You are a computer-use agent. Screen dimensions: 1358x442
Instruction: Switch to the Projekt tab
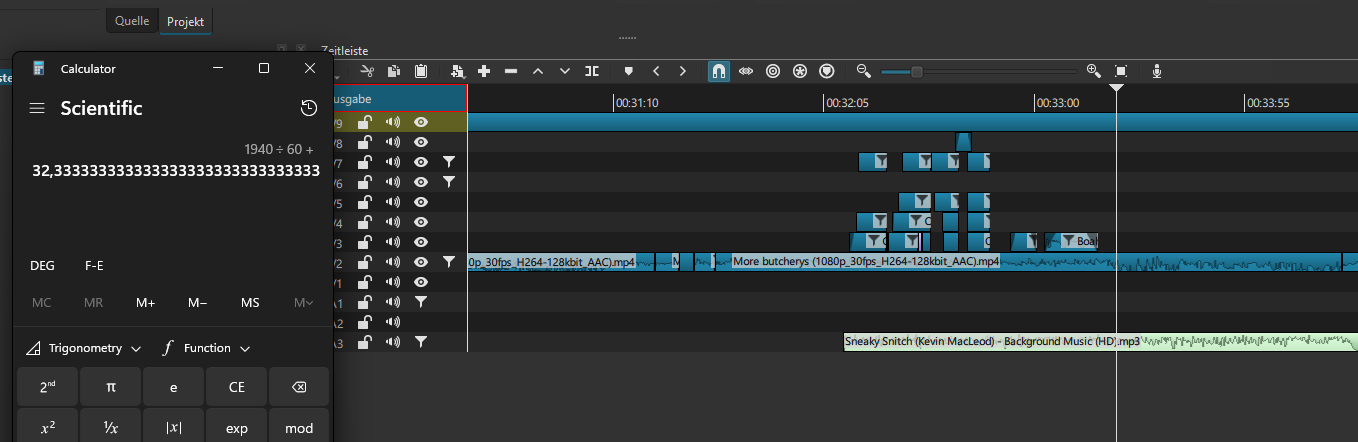(185, 21)
